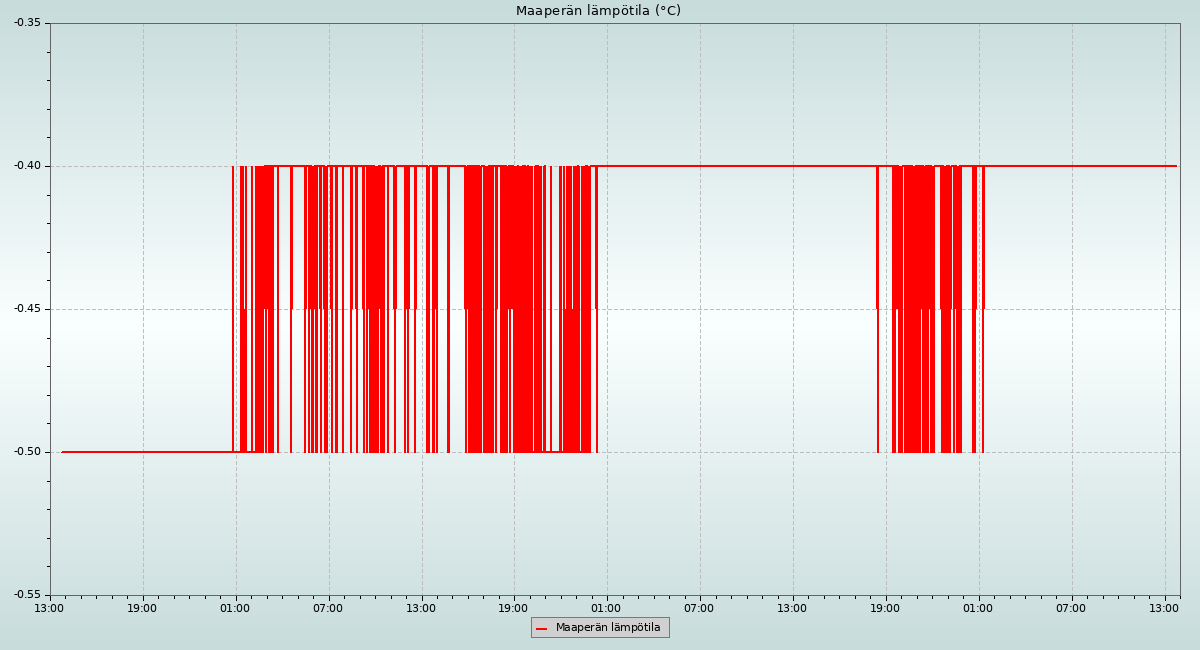Select the -0.45 y-axis label
Viewport: 1200px width, 650px height.
click(27, 309)
